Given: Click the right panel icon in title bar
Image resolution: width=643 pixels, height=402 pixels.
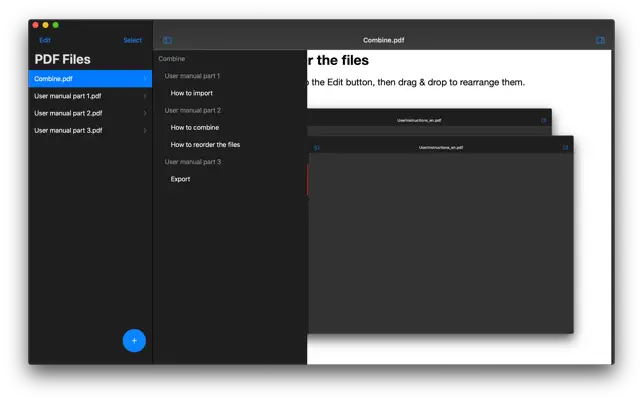Looking at the screenshot, I should click(x=600, y=40).
